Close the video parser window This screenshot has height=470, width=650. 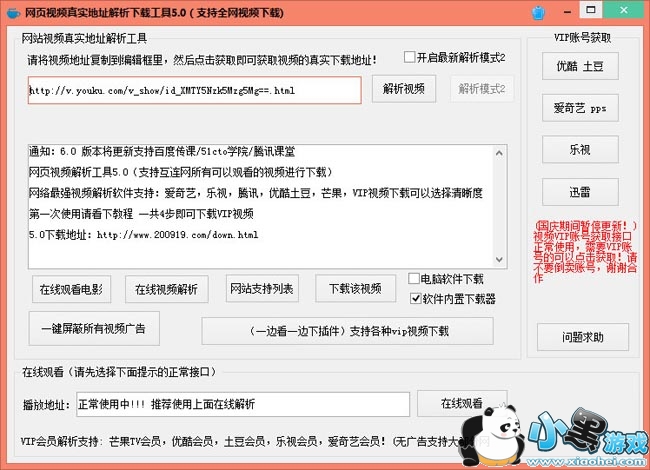coord(623,10)
